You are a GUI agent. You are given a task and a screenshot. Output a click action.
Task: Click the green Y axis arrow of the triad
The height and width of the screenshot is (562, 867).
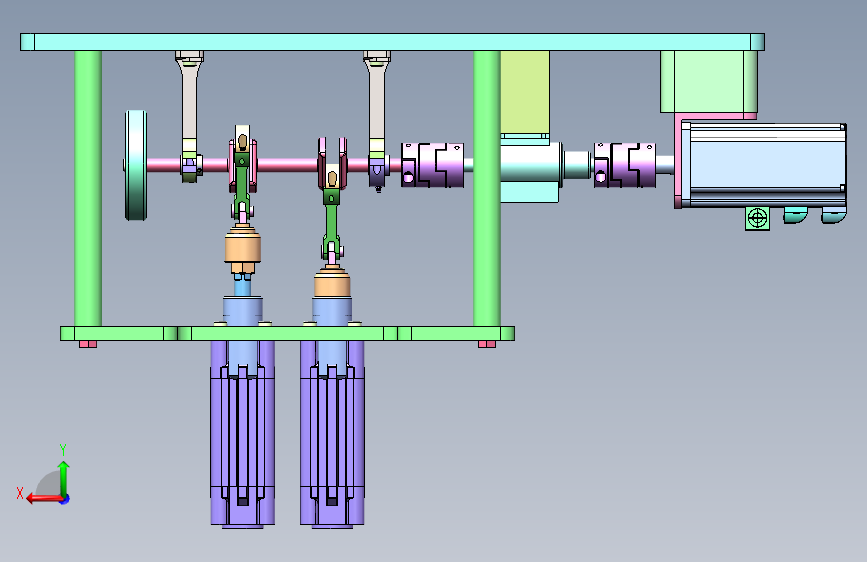[x=64, y=479]
